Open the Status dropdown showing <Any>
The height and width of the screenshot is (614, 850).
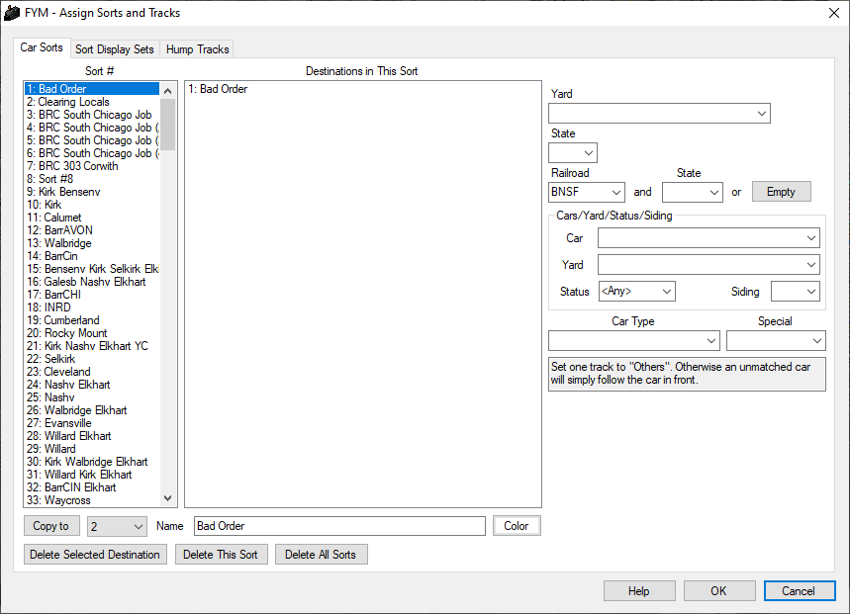(637, 292)
